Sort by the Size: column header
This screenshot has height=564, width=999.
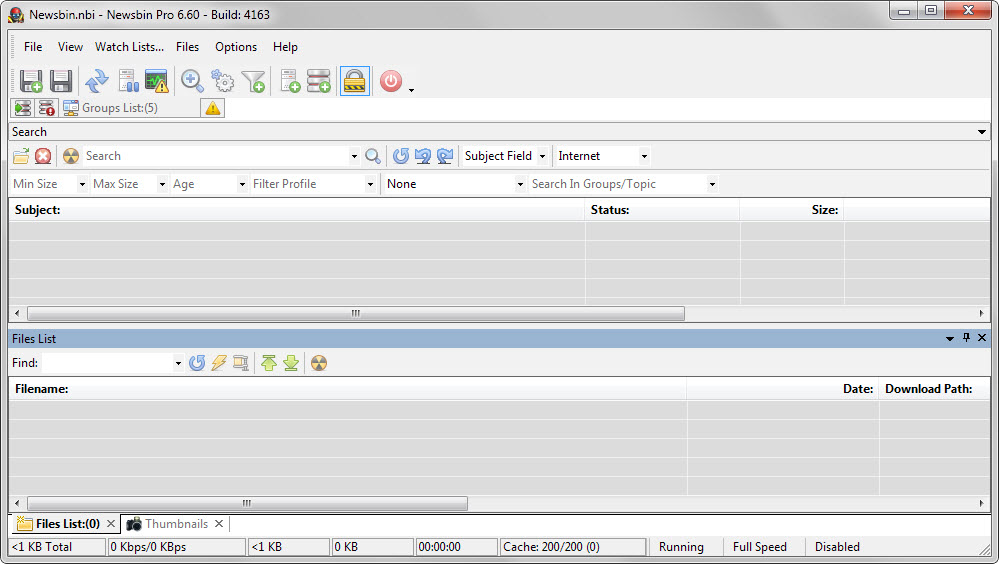pyautogui.click(x=792, y=210)
